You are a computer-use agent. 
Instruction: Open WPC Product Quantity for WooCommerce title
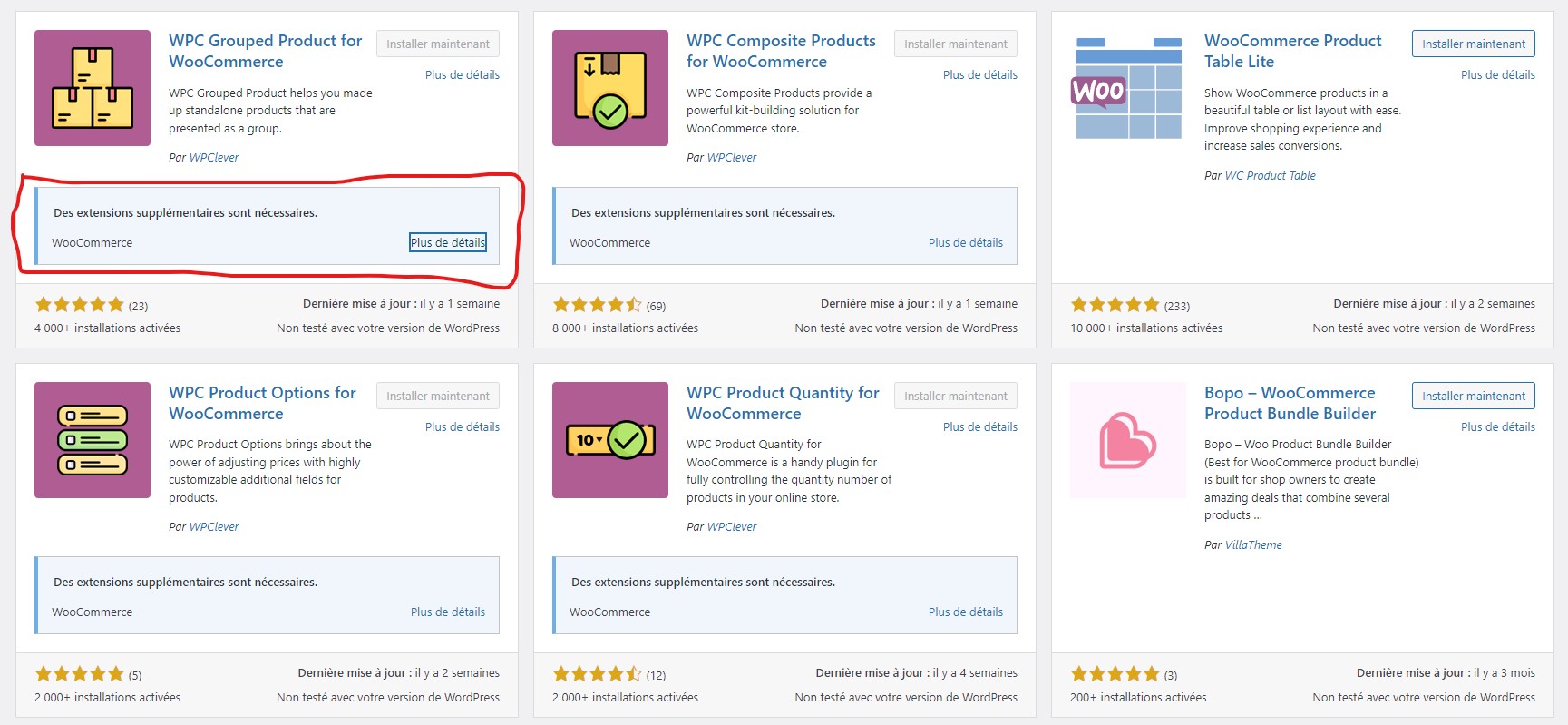point(783,403)
